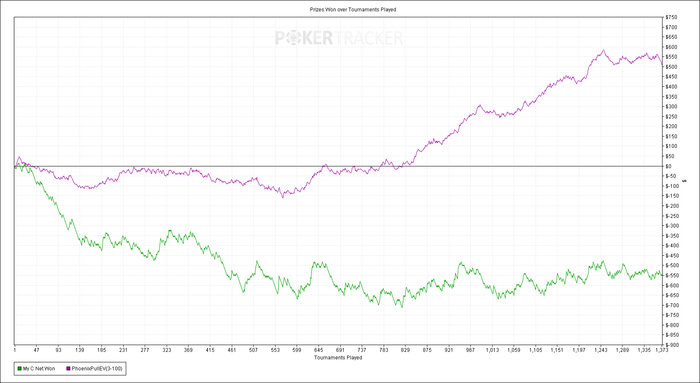Viewport: 700px width, 383px height.
Task: Click the $-900 y-axis label
Action: click(672, 345)
